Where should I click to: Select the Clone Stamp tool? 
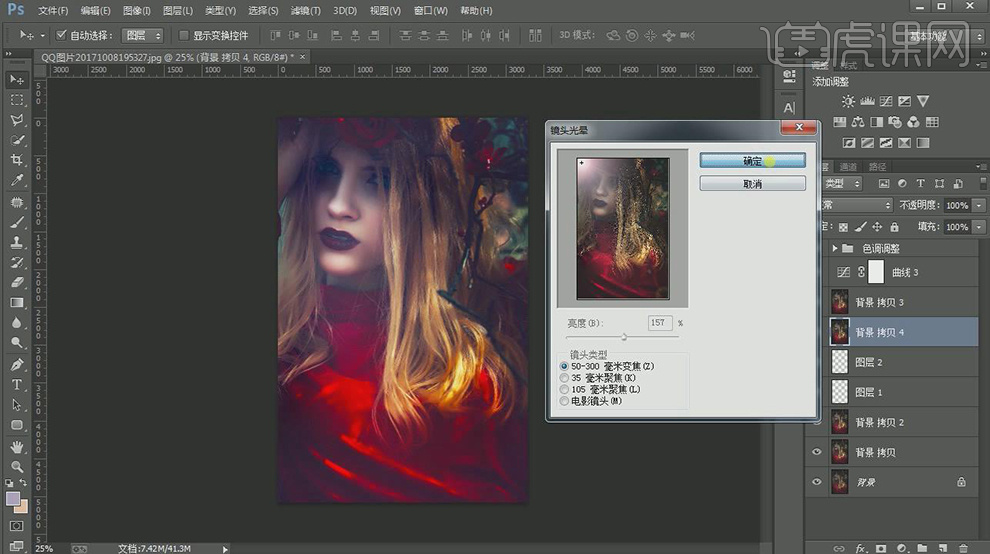point(17,242)
